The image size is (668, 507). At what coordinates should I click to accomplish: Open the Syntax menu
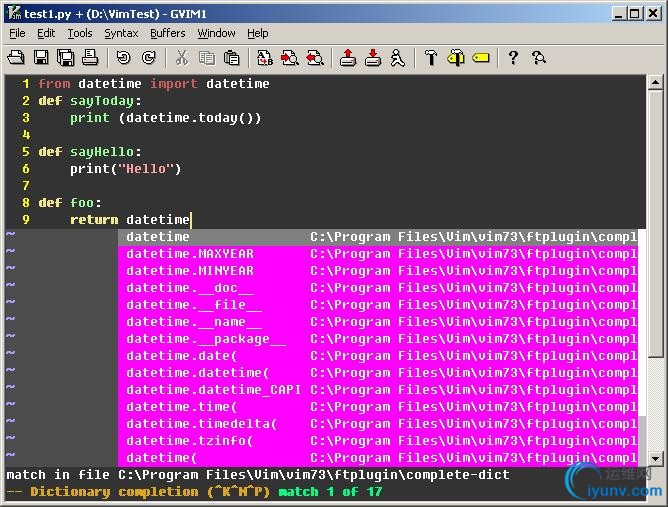(x=121, y=33)
